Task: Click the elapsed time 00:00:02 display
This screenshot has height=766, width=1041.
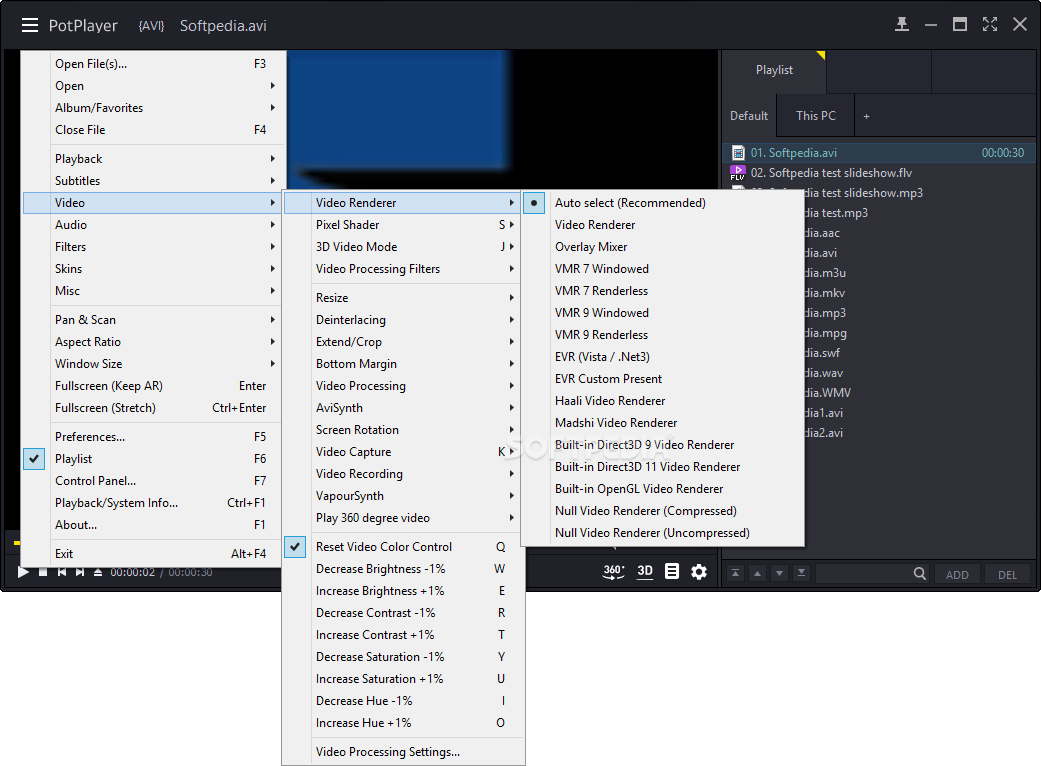Action: coord(133,572)
